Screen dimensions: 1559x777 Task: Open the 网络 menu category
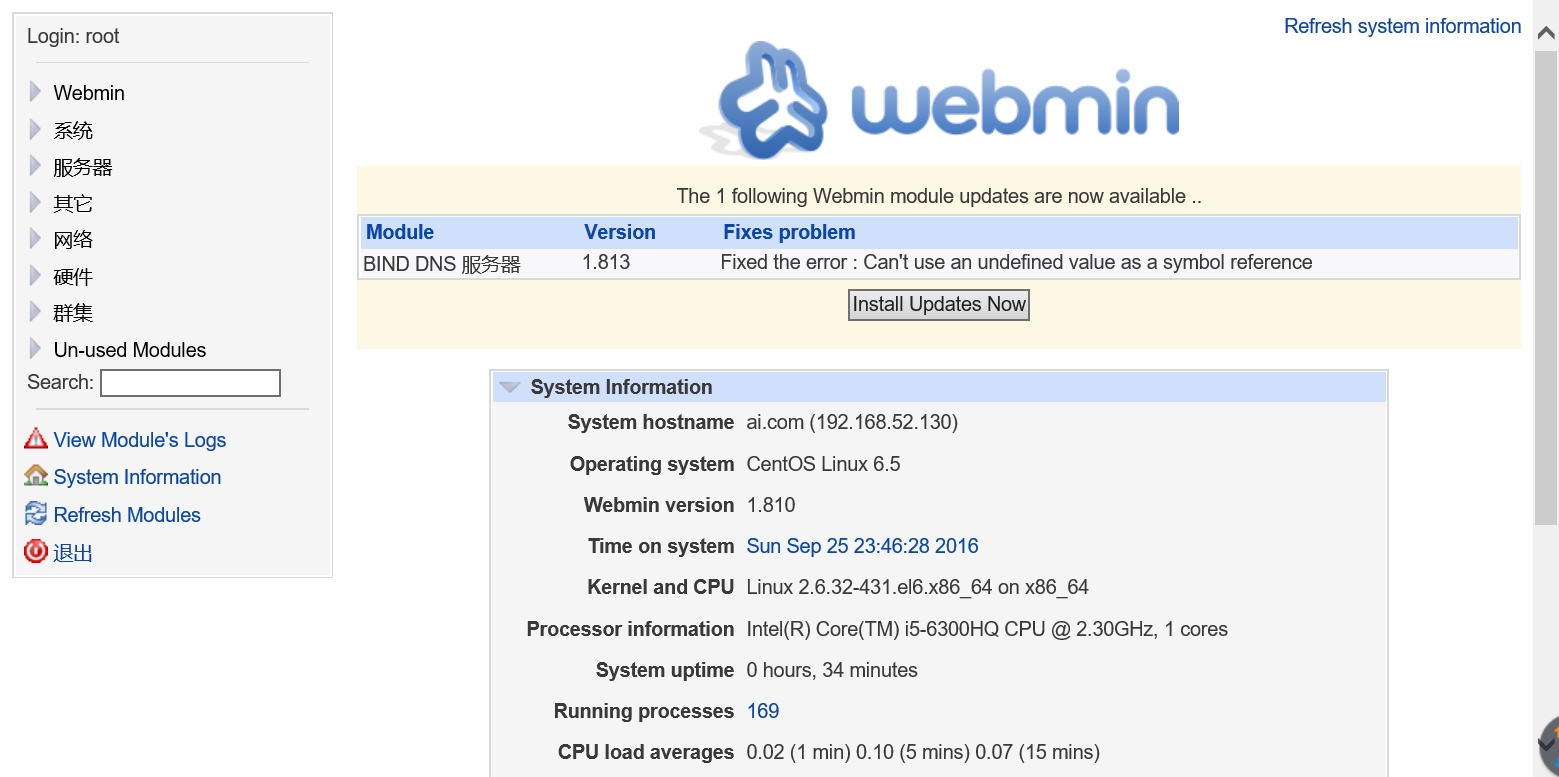click(x=73, y=240)
